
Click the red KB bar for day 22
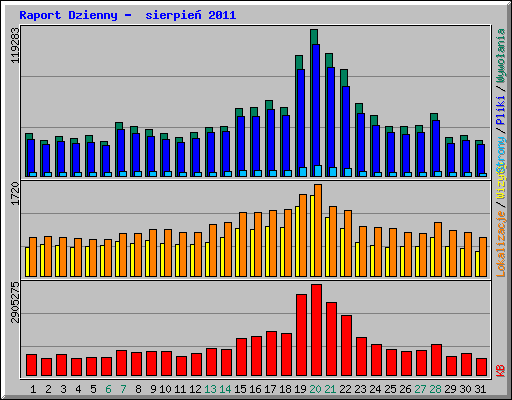346,346
